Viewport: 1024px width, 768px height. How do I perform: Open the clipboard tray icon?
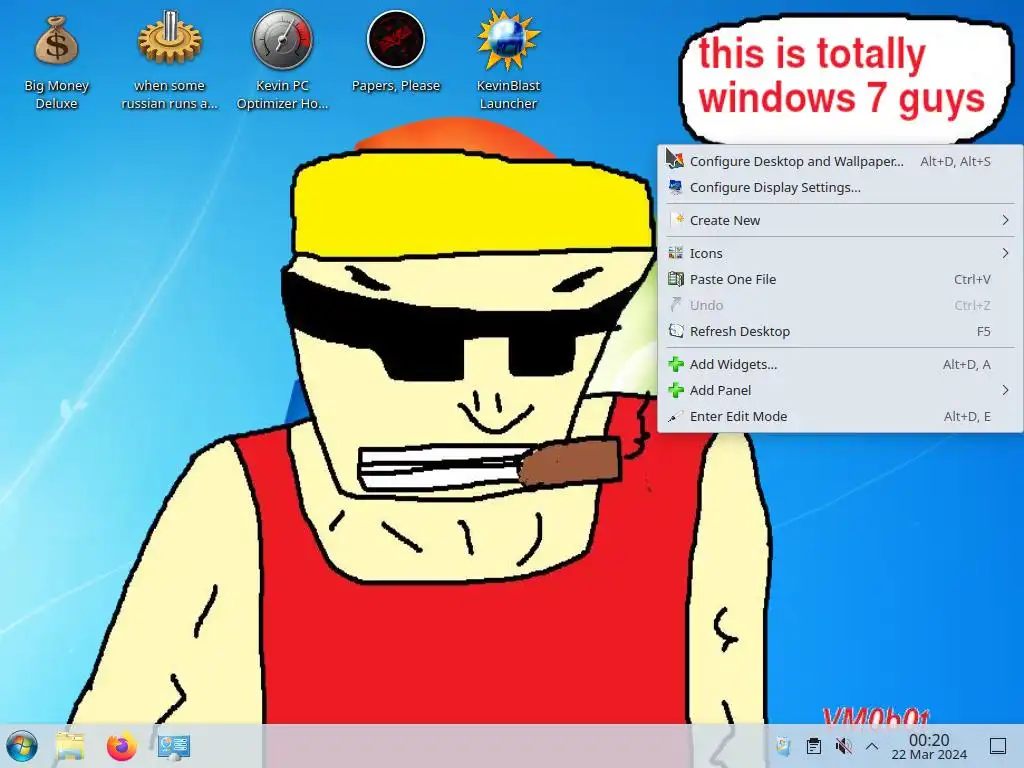pyautogui.click(x=814, y=746)
